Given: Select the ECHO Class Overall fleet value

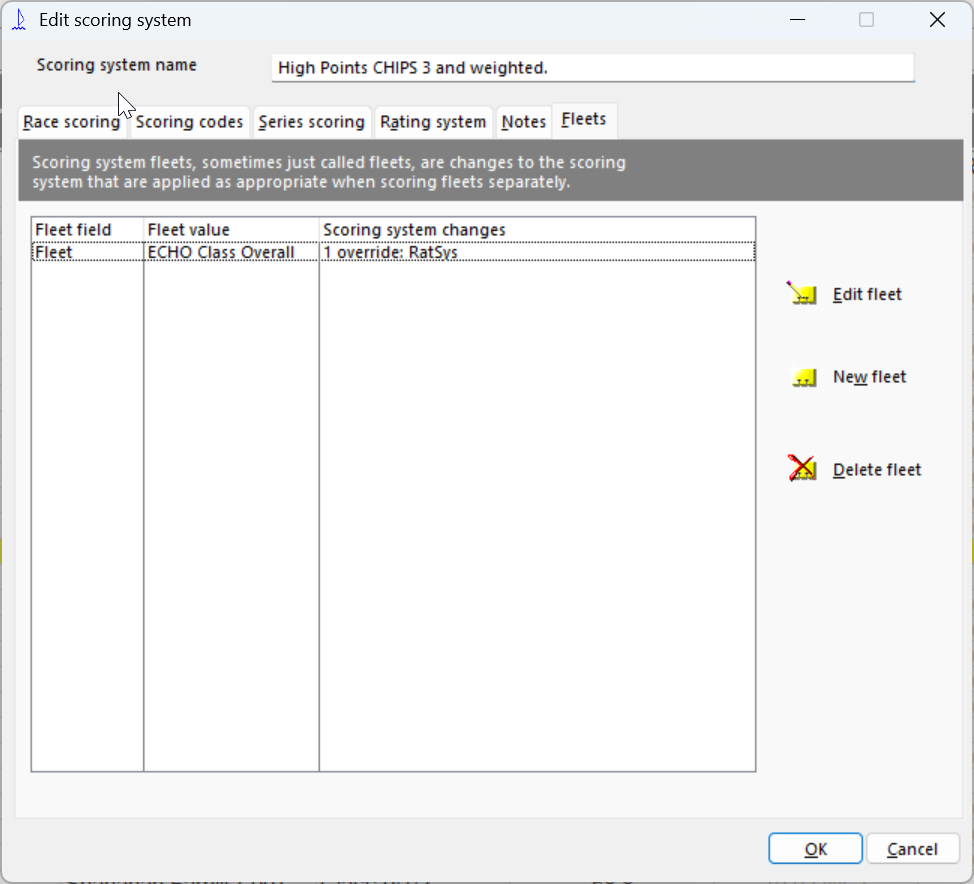Looking at the screenshot, I should [221, 253].
